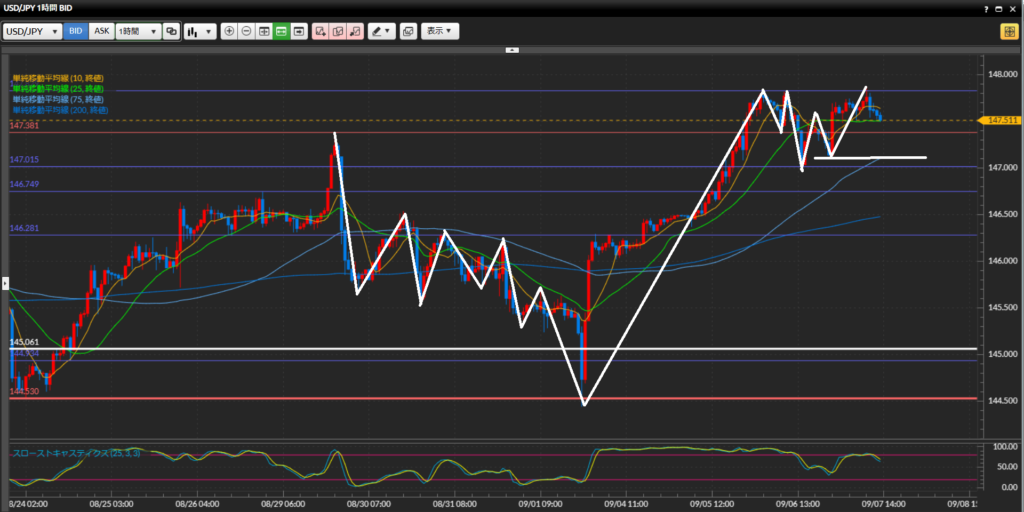
Task: Click the yellow grid layout icon
Action: point(1008,31)
